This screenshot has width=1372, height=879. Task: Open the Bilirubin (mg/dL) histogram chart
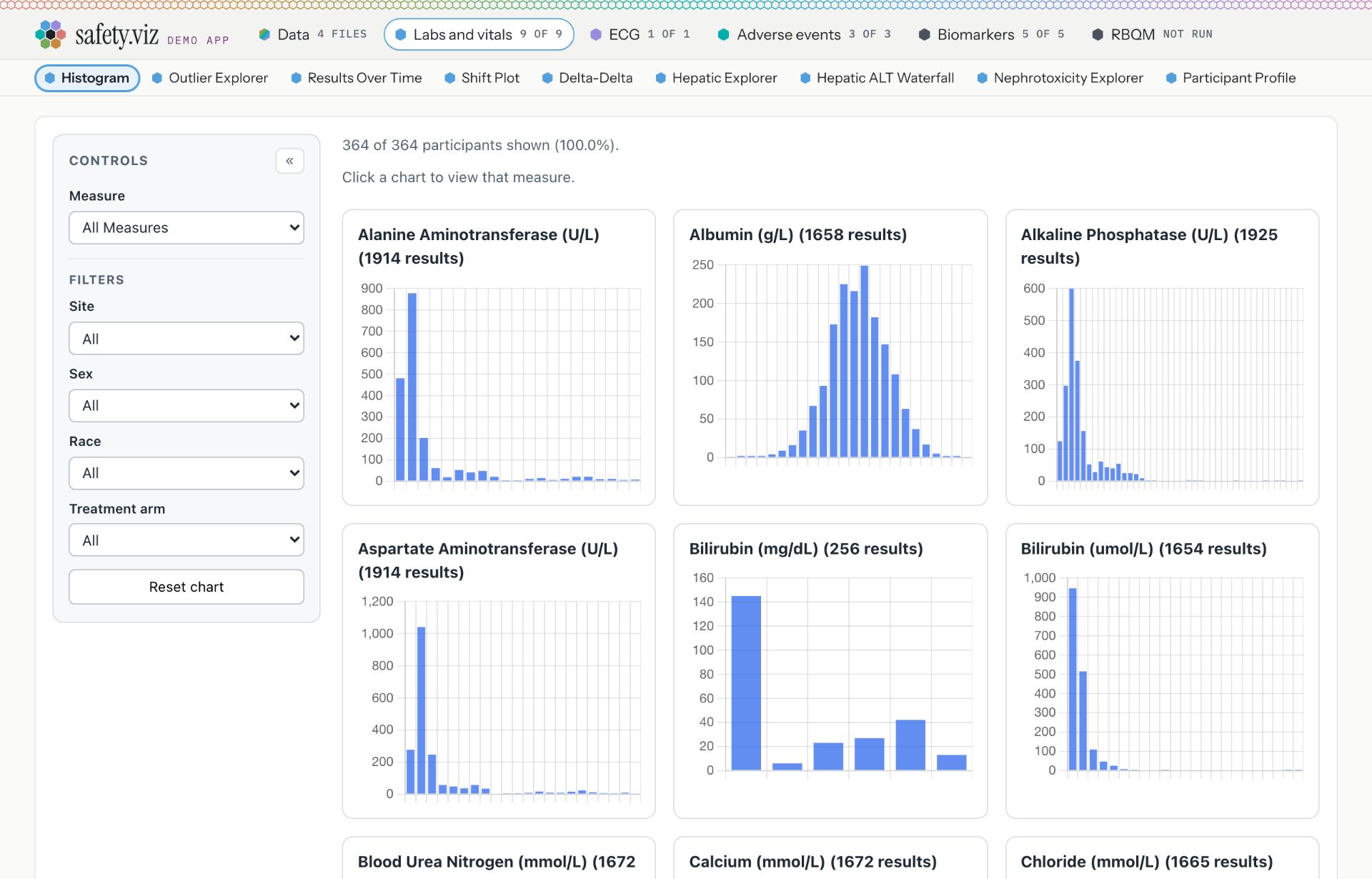tap(830, 671)
